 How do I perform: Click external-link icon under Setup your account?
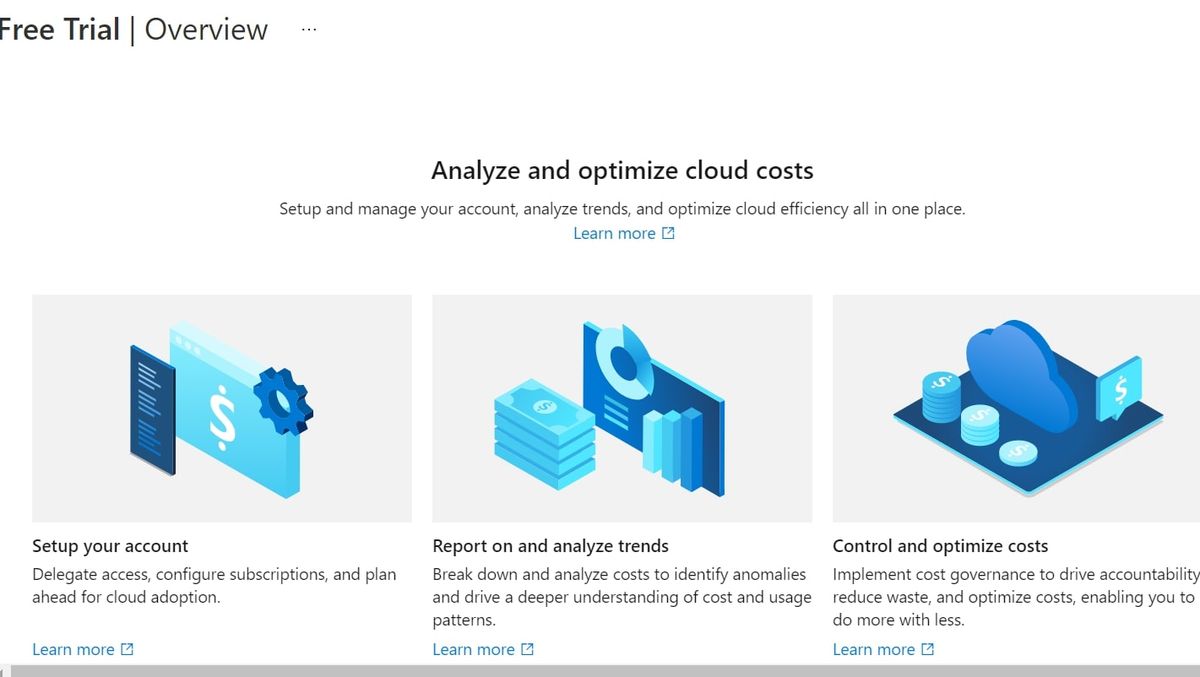tap(127, 649)
